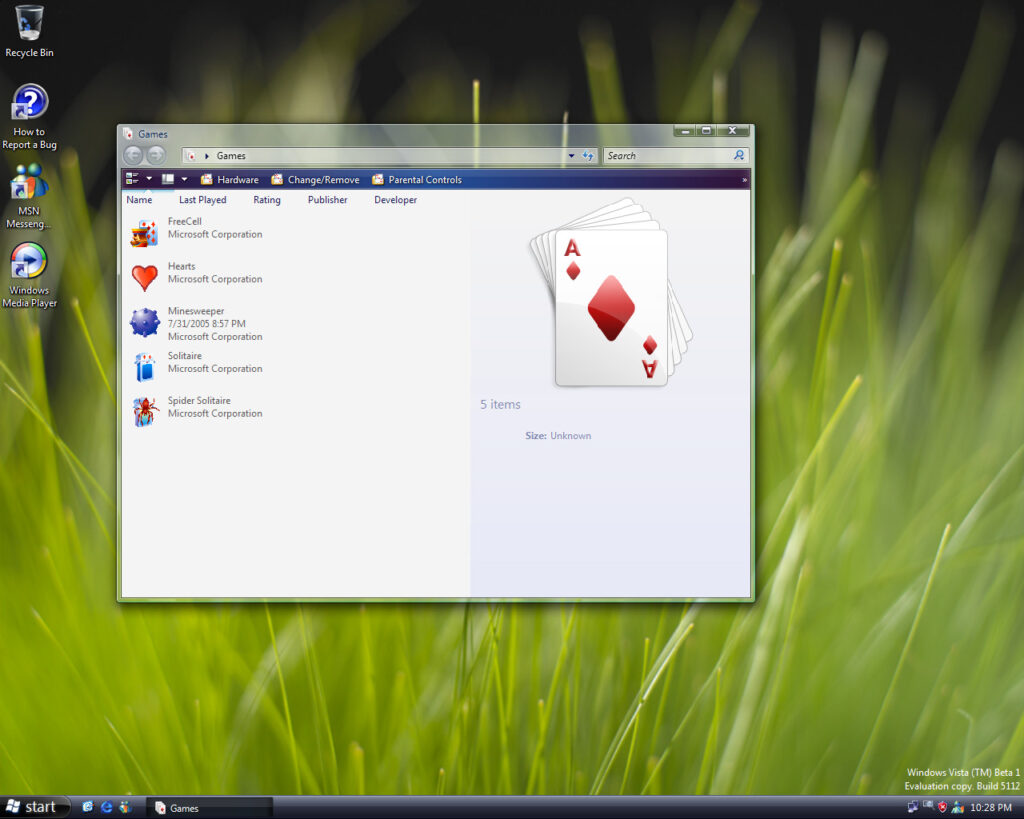Sort by the Publisher column header
1024x819 pixels.
pyautogui.click(x=327, y=200)
